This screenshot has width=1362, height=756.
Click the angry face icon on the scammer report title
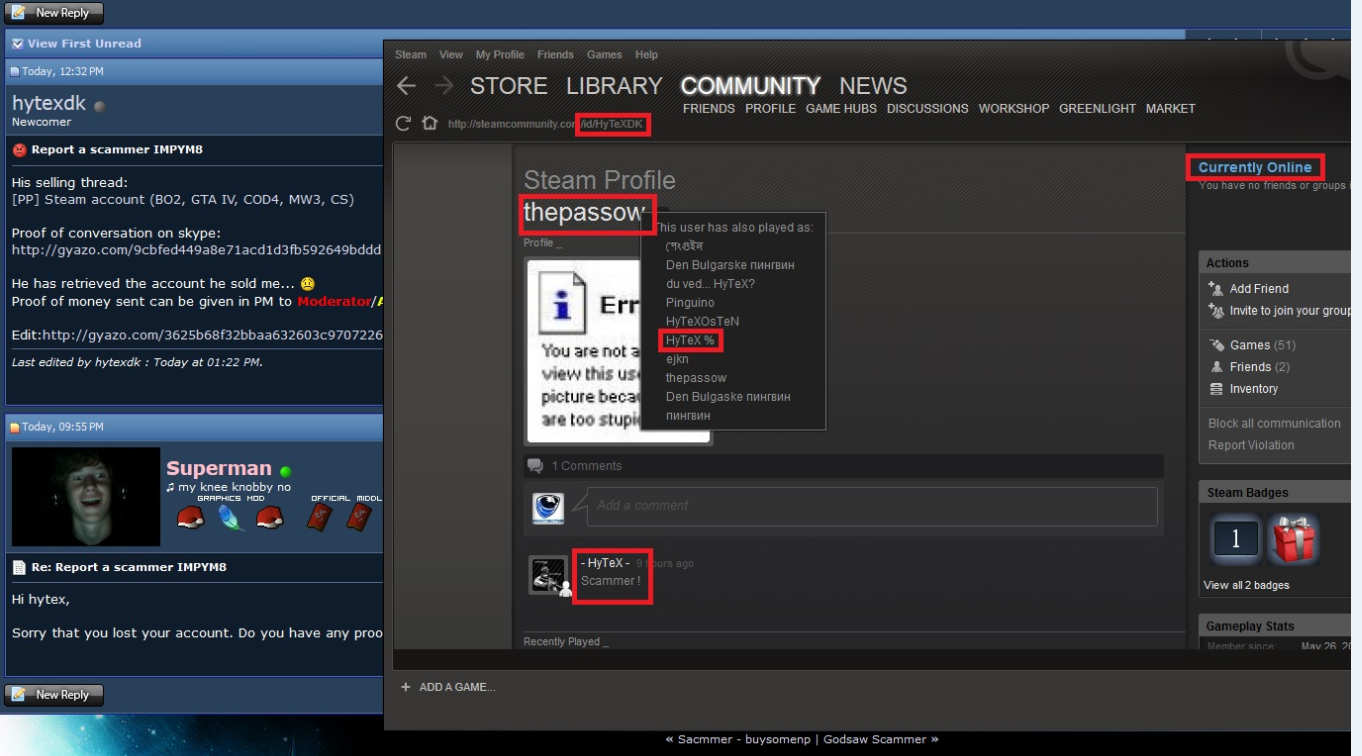(x=19, y=150)
